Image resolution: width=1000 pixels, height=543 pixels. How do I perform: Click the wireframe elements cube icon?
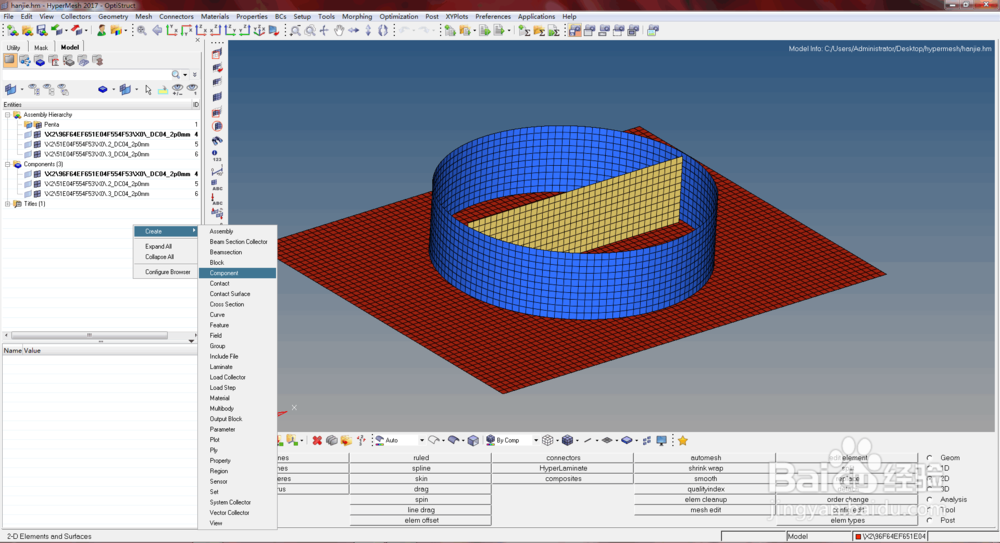coord(547,440)
